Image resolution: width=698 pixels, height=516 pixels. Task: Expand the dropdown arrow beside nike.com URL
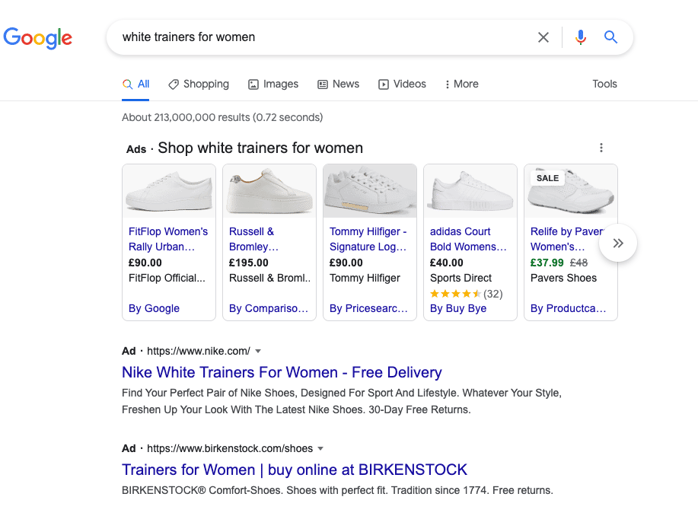pyautogui.click(x=258, y=351)
